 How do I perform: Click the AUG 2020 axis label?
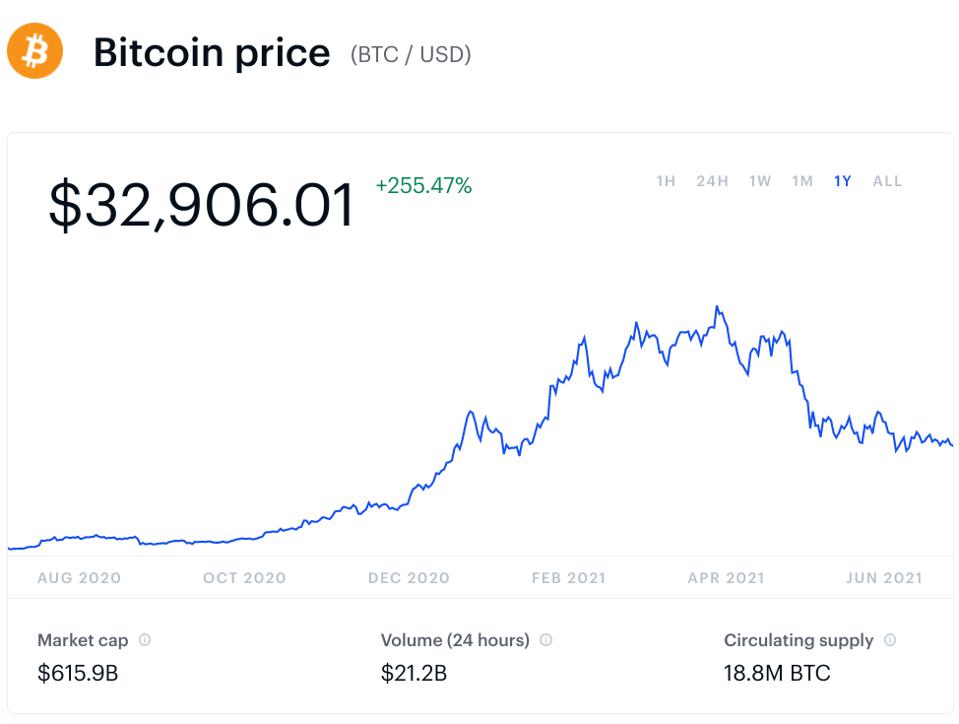coord(79,578)
